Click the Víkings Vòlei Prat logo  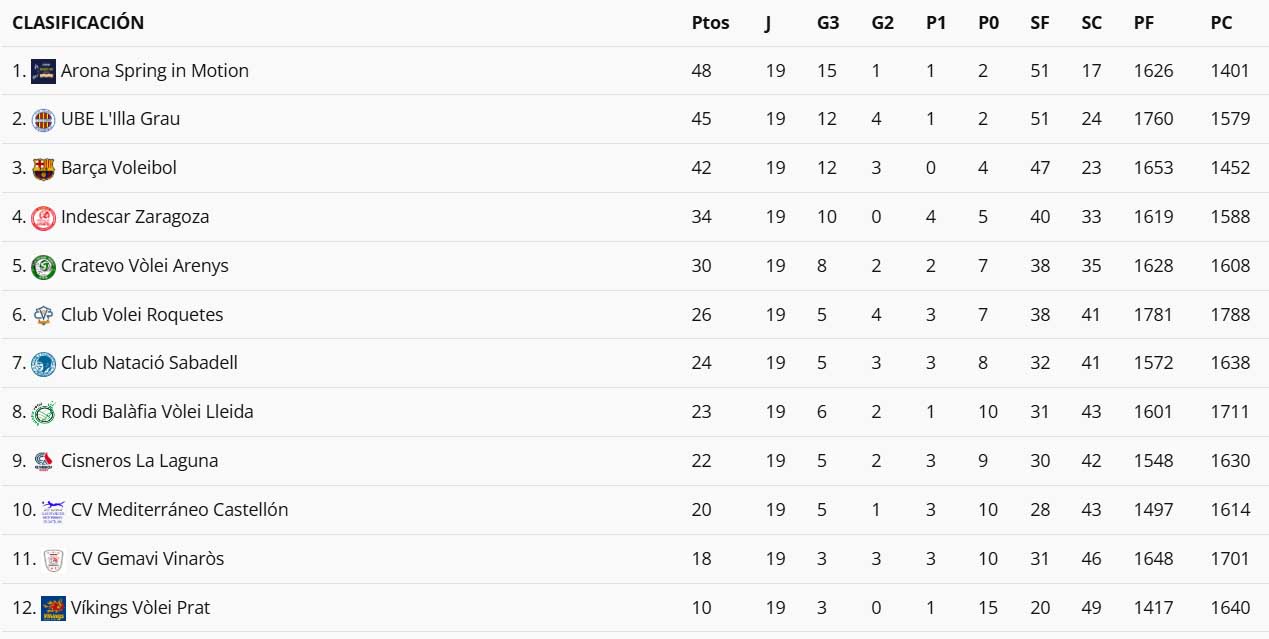(53, 608)
